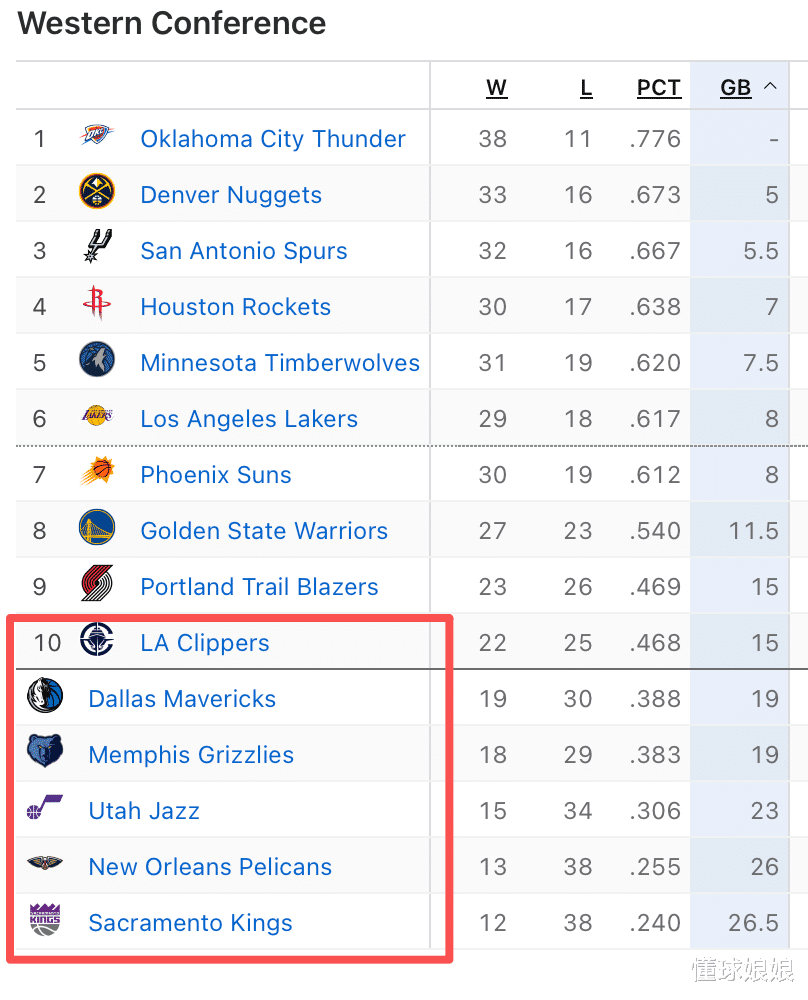
Task: Click the Denver Nuggets logo icon
Action: tap(97, 193)
